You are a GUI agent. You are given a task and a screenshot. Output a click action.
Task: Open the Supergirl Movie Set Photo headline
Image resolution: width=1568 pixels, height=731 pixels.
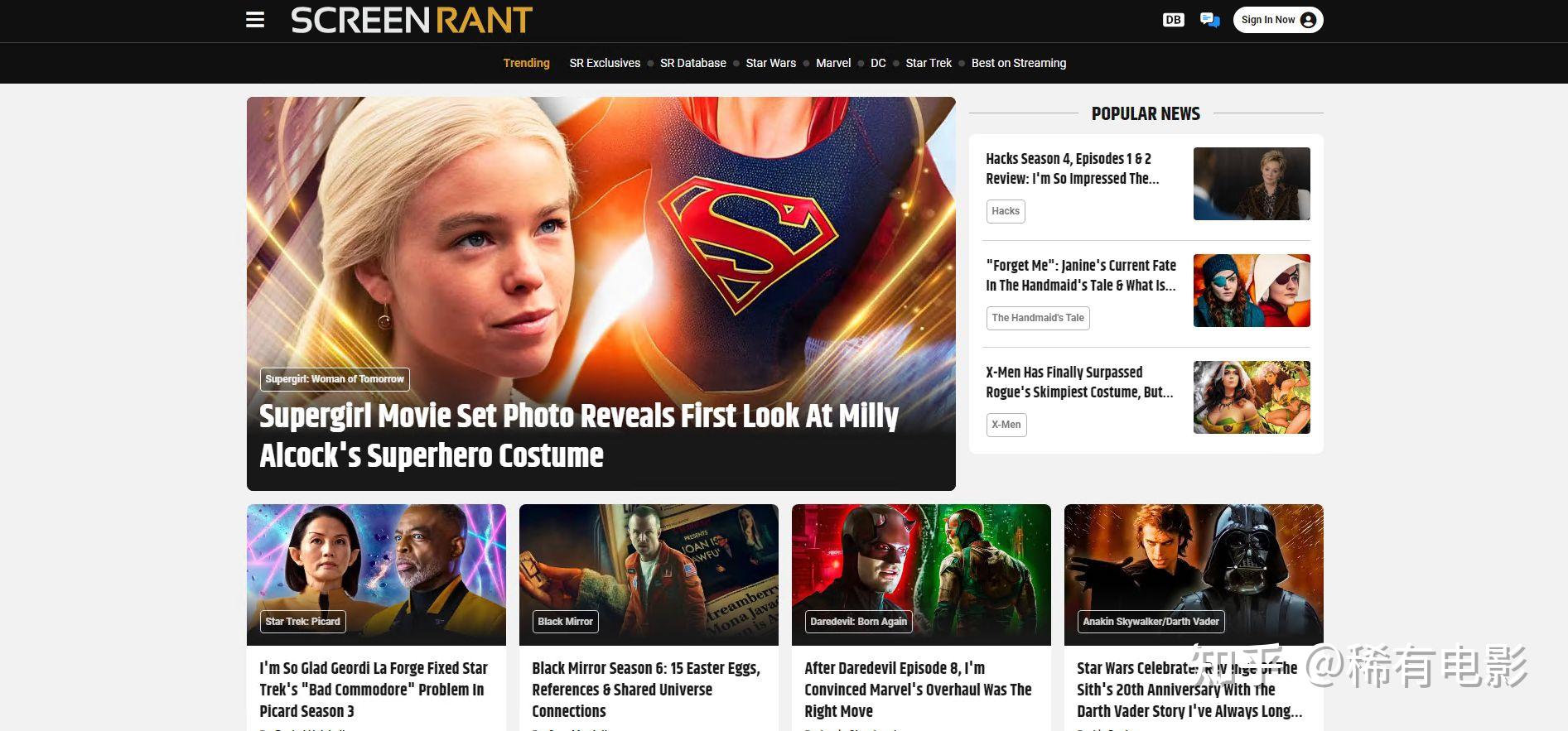(x=578, y=435)
